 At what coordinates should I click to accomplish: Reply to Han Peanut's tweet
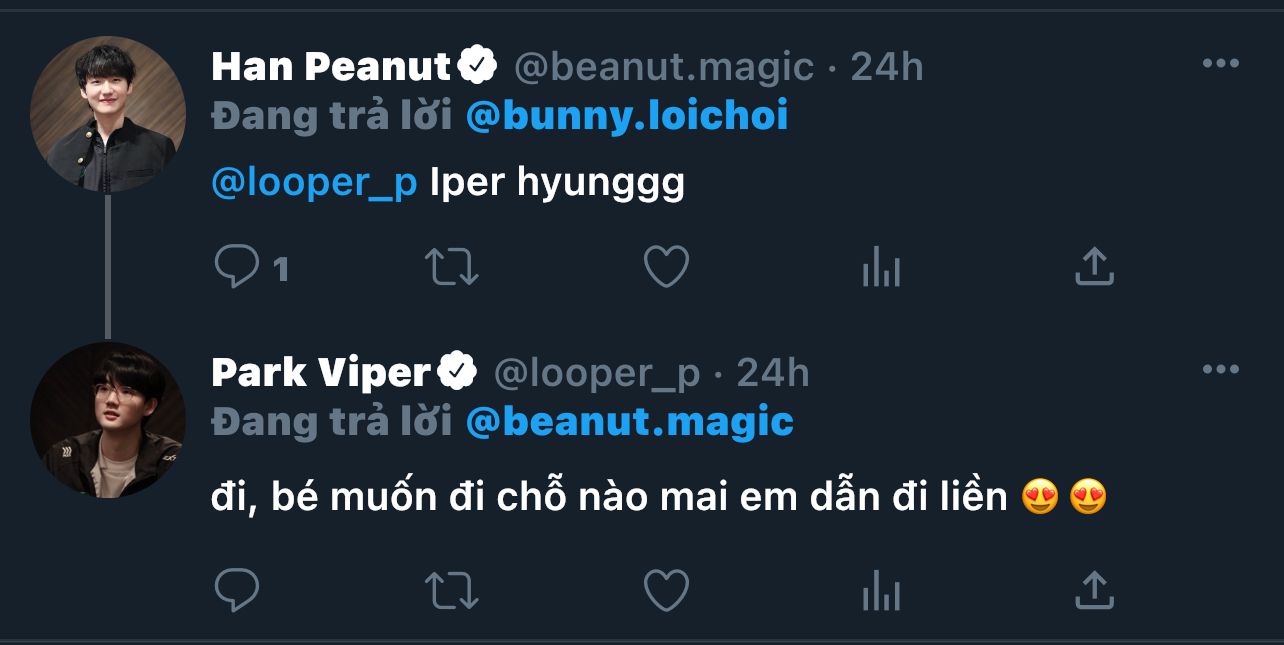pos(237,268)
